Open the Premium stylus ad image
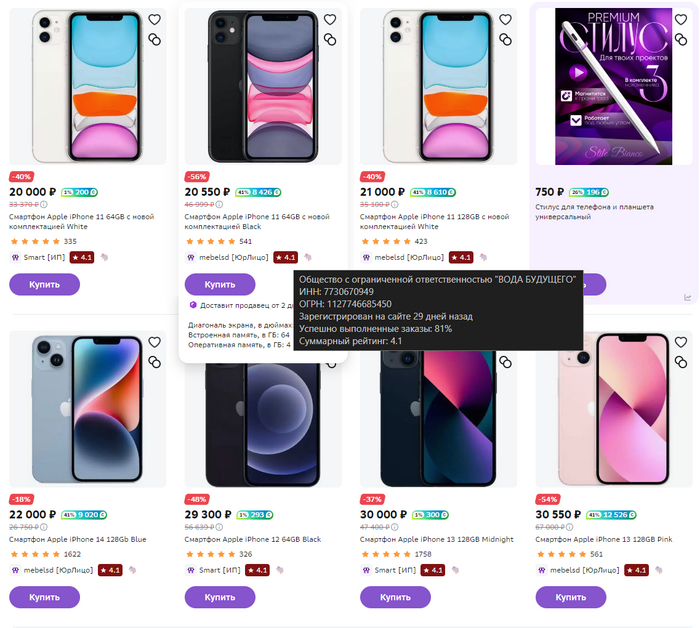Image resolution: width=700 pixels, height=628 pixels. click(612, 85)
